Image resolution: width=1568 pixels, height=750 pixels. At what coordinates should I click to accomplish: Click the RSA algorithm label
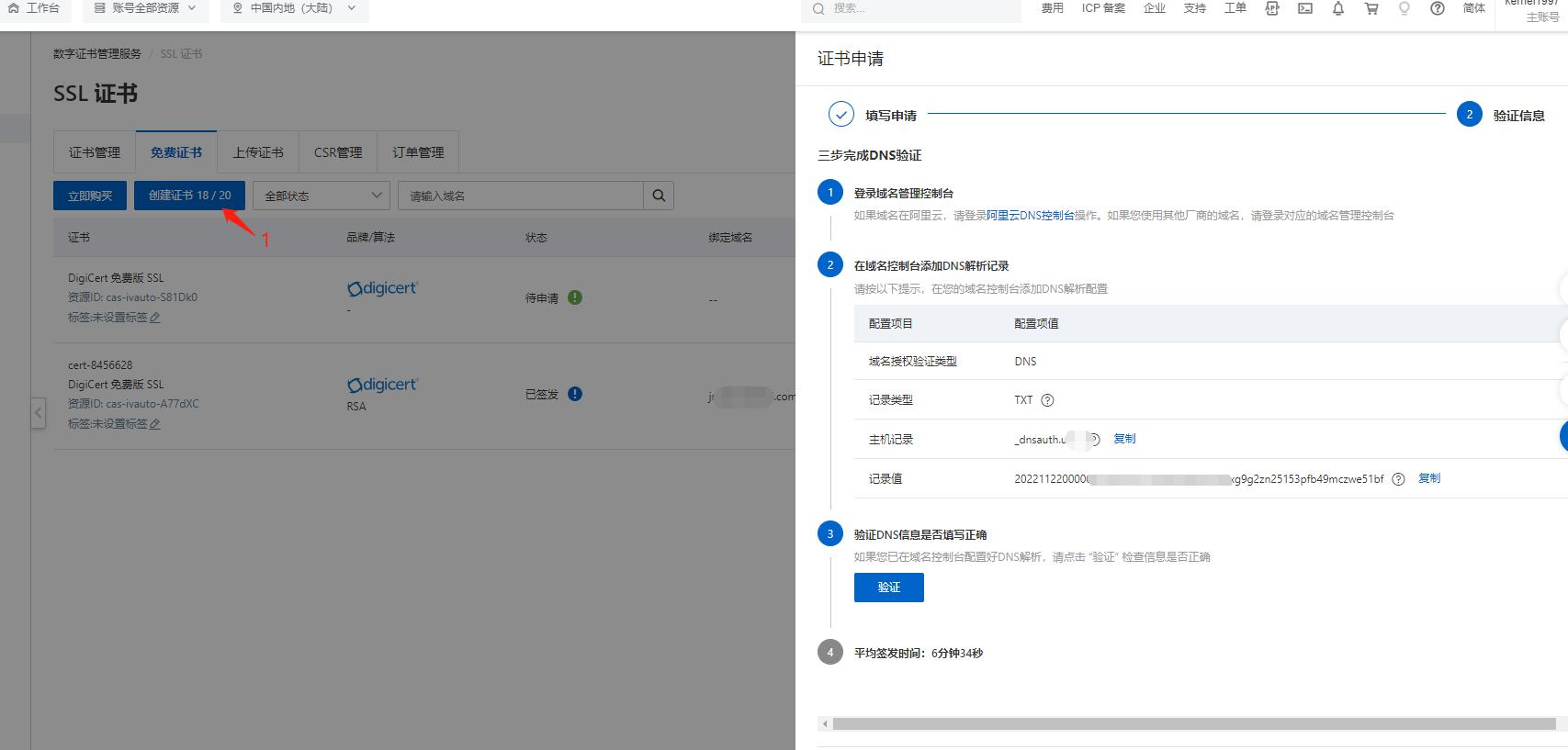click(356, 407)
